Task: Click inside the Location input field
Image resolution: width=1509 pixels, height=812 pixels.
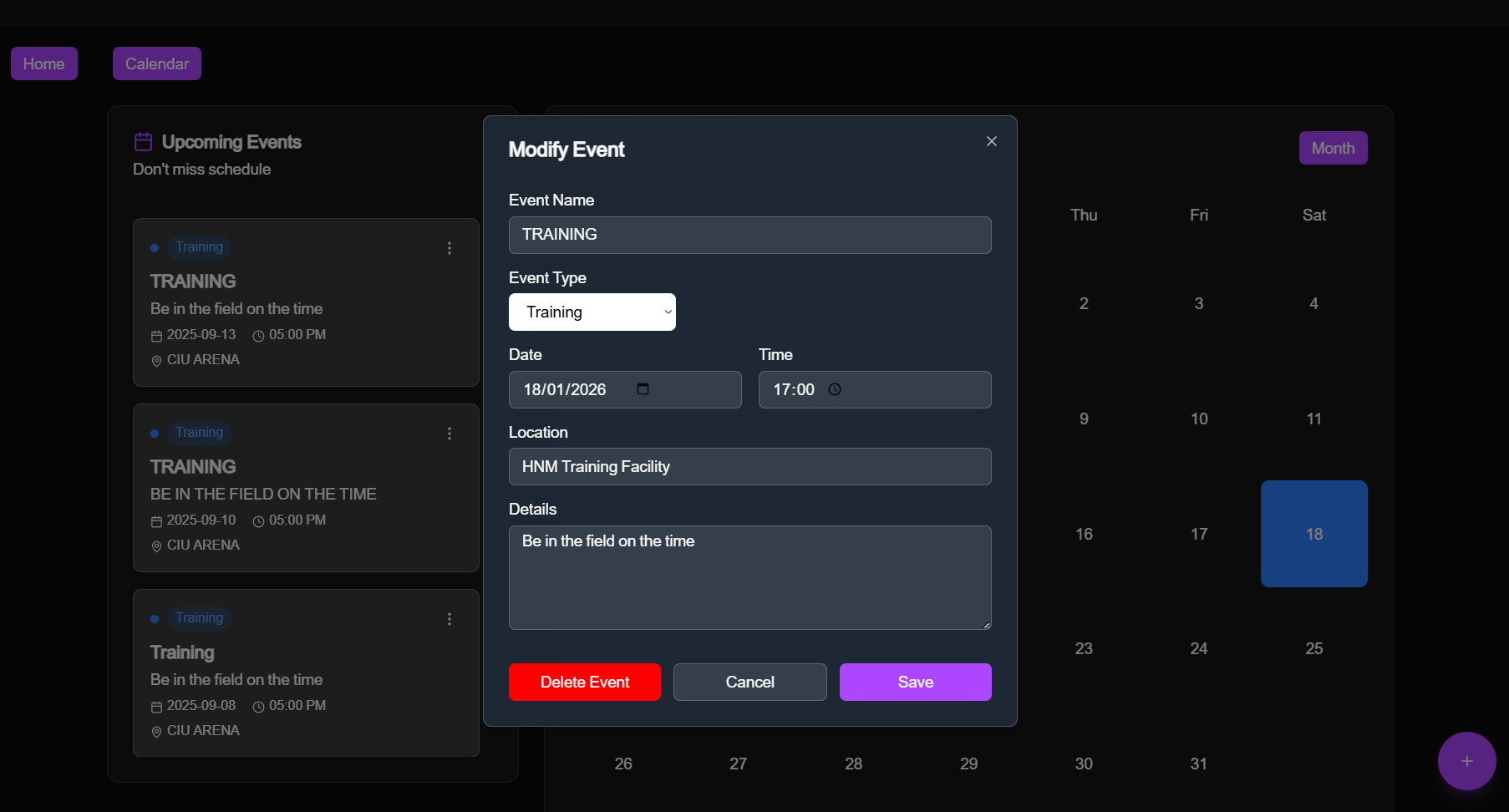Action: [749, 466]
